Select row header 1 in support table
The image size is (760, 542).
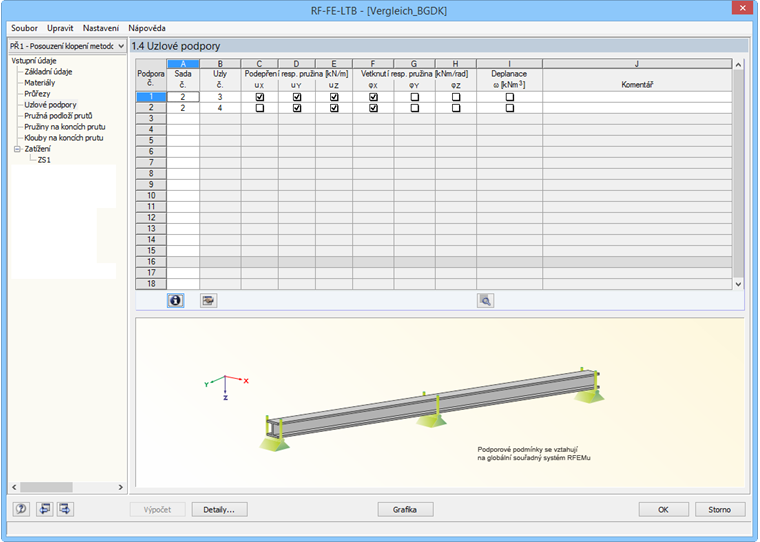point(151,97)
